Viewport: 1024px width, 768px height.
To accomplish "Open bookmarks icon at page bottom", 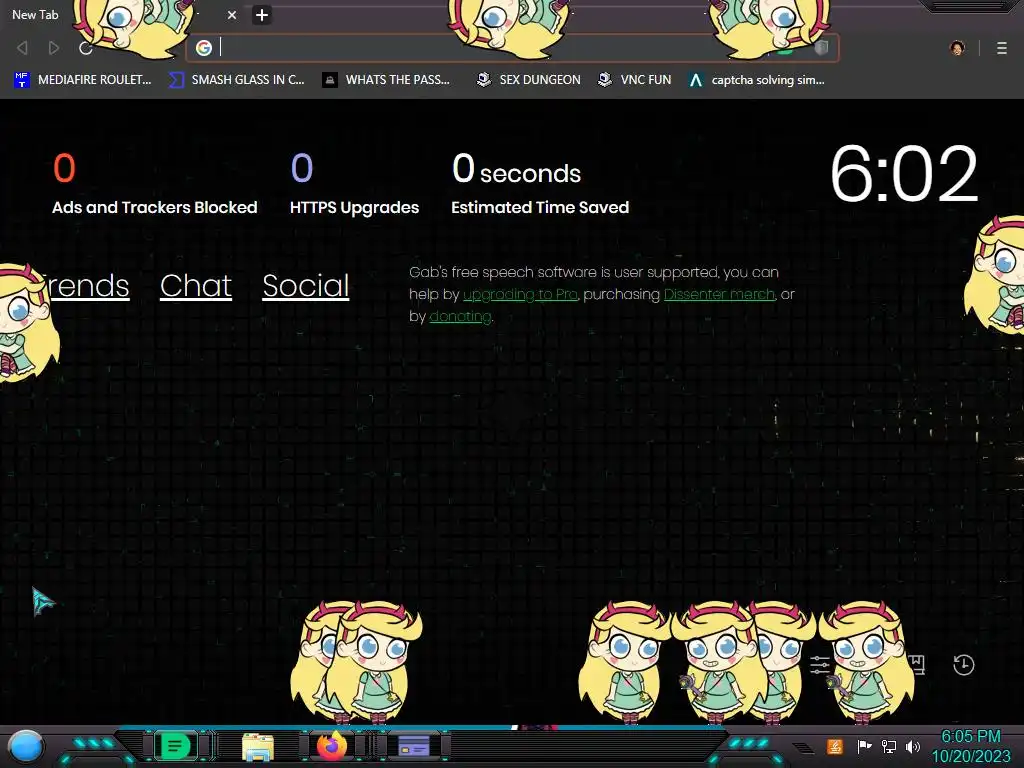I will pyautogui.click(x=917, y=665).
